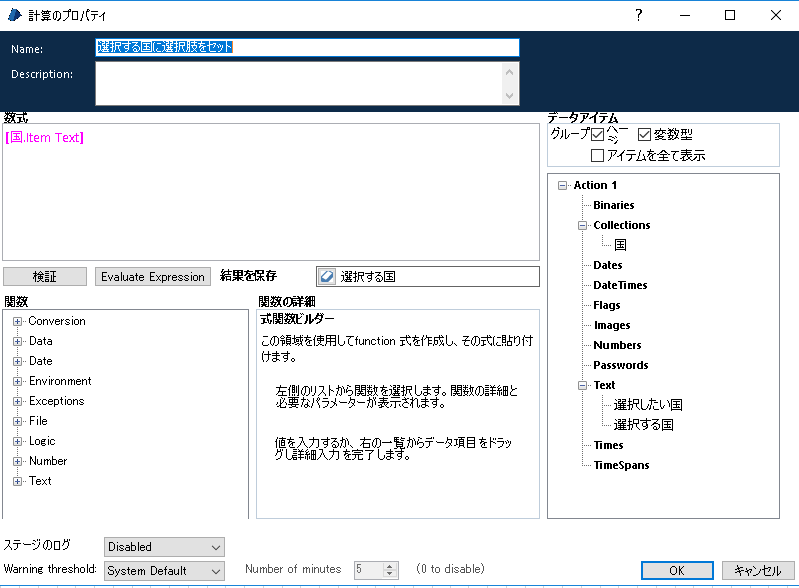Expand the Environment function group
Viewport: 799px width, 588px height.
(17, 382)
